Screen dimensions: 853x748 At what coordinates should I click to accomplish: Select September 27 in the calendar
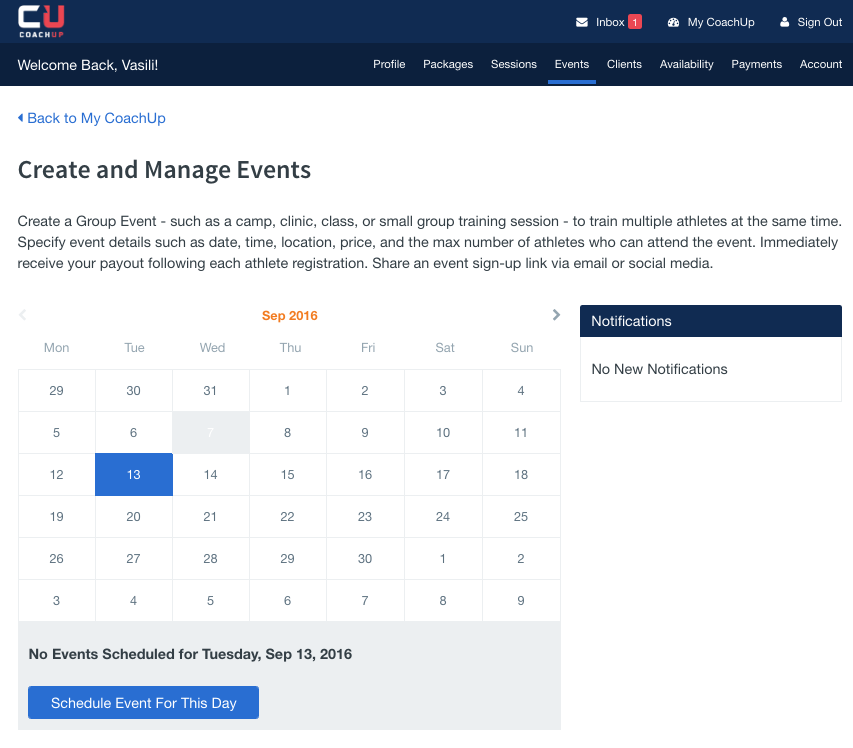134,558
